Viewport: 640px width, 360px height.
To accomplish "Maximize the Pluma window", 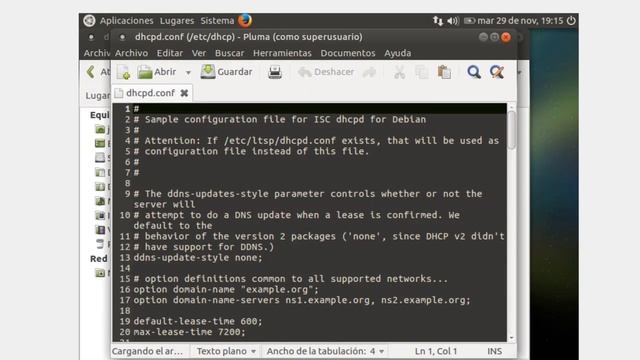I will point(494,37).
